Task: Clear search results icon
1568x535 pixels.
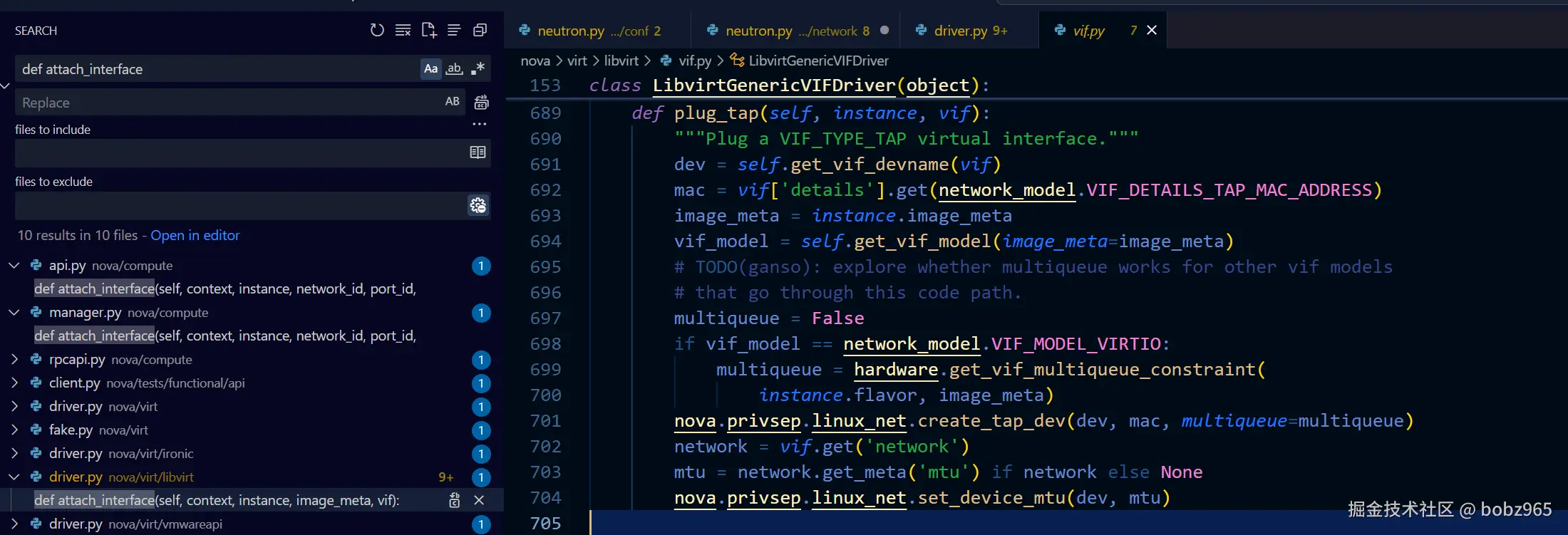Action: pos(403,30)
